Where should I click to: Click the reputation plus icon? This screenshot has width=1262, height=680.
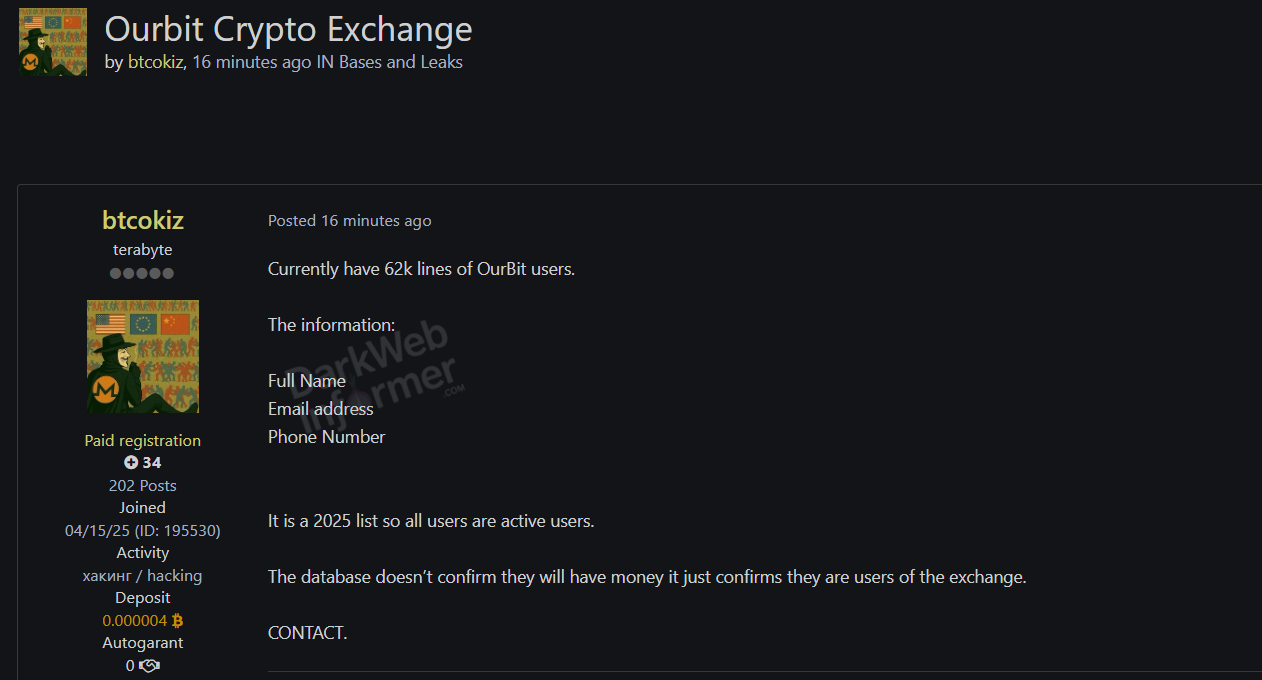coord(131,462)
